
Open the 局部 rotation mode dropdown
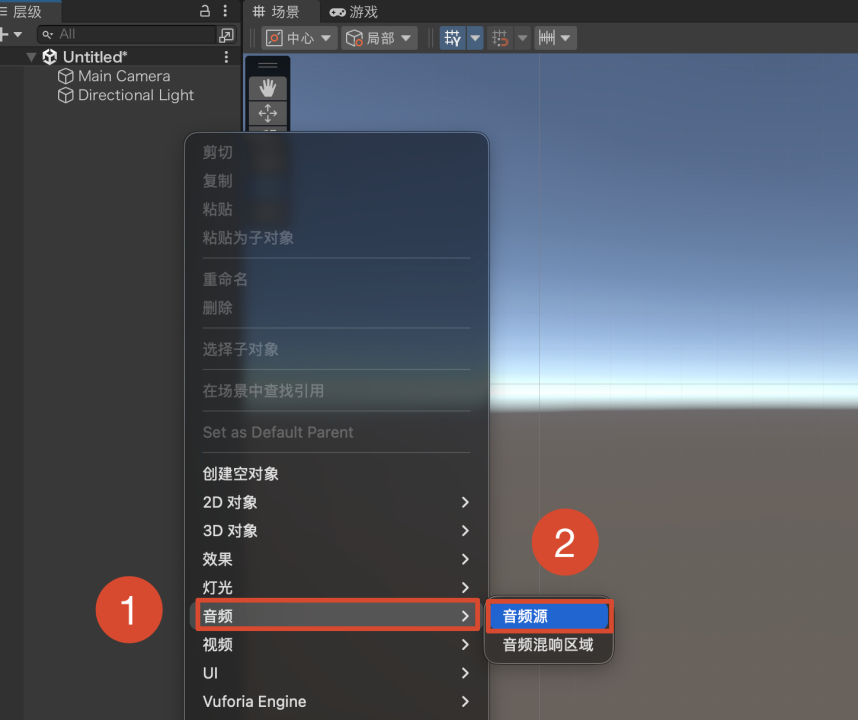pos(379,38)
